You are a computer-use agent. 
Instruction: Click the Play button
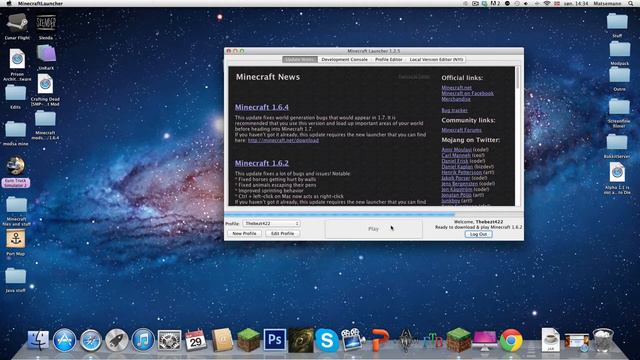click(x=373, y=229)
